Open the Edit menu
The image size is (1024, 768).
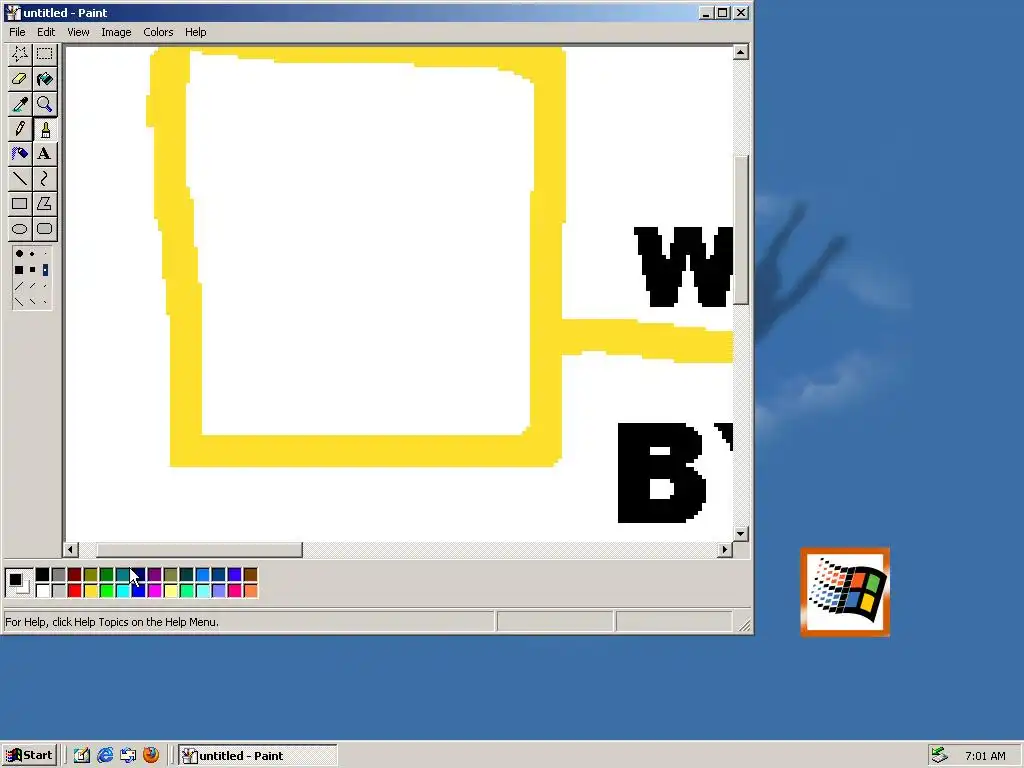pos(46,32)
